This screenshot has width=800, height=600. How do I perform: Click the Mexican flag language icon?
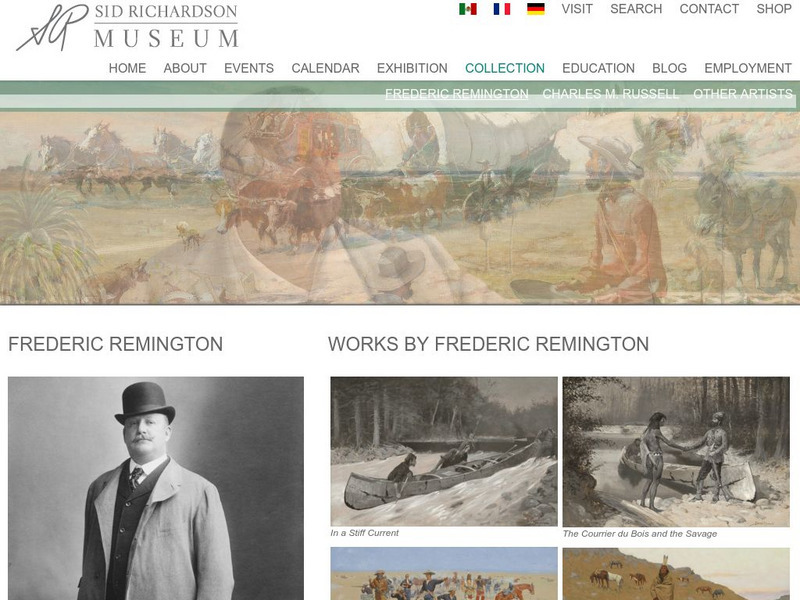(x=468, y=9)
